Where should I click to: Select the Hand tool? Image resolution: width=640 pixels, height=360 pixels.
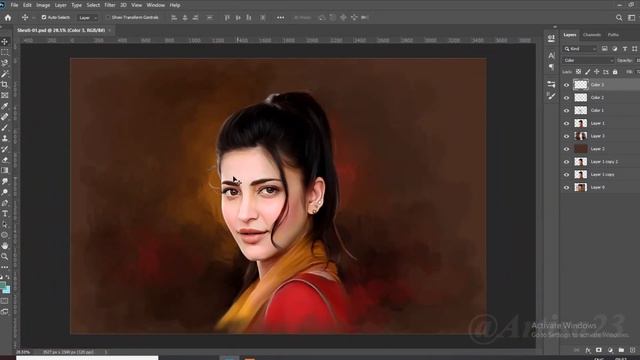tap(5, 246)
